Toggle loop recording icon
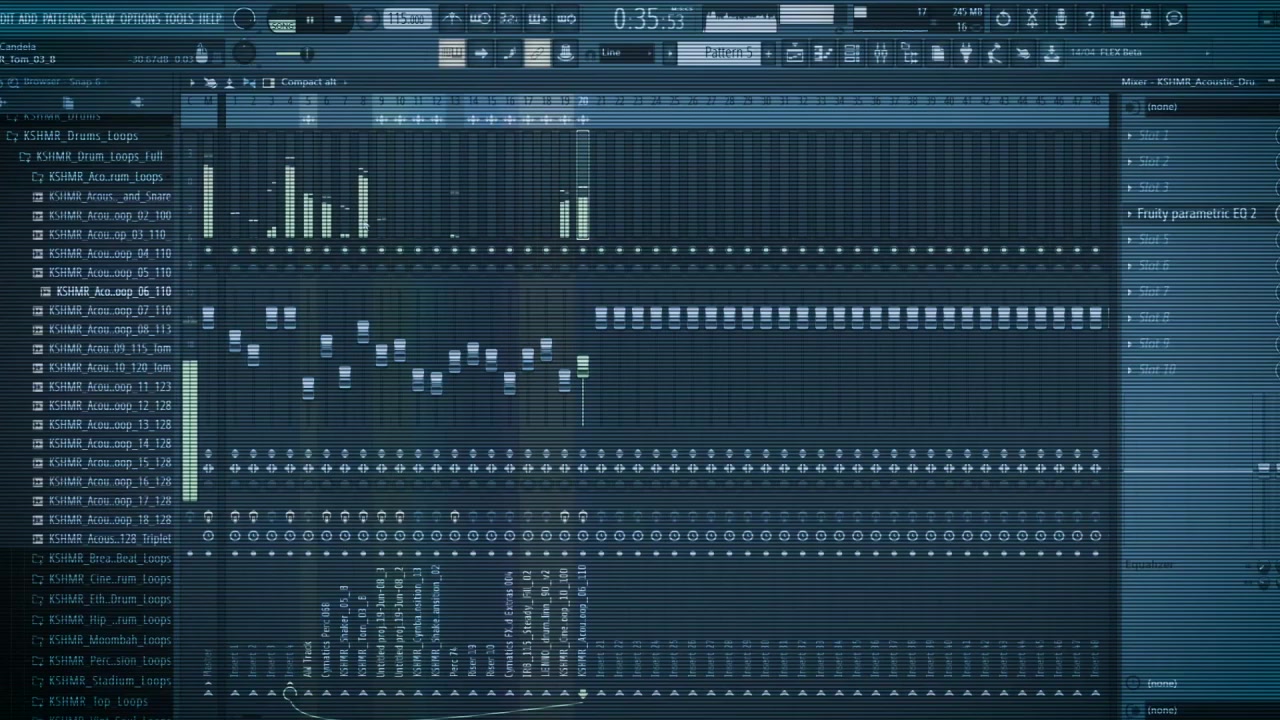1280x720 pixels. click(x=566, y=18)
